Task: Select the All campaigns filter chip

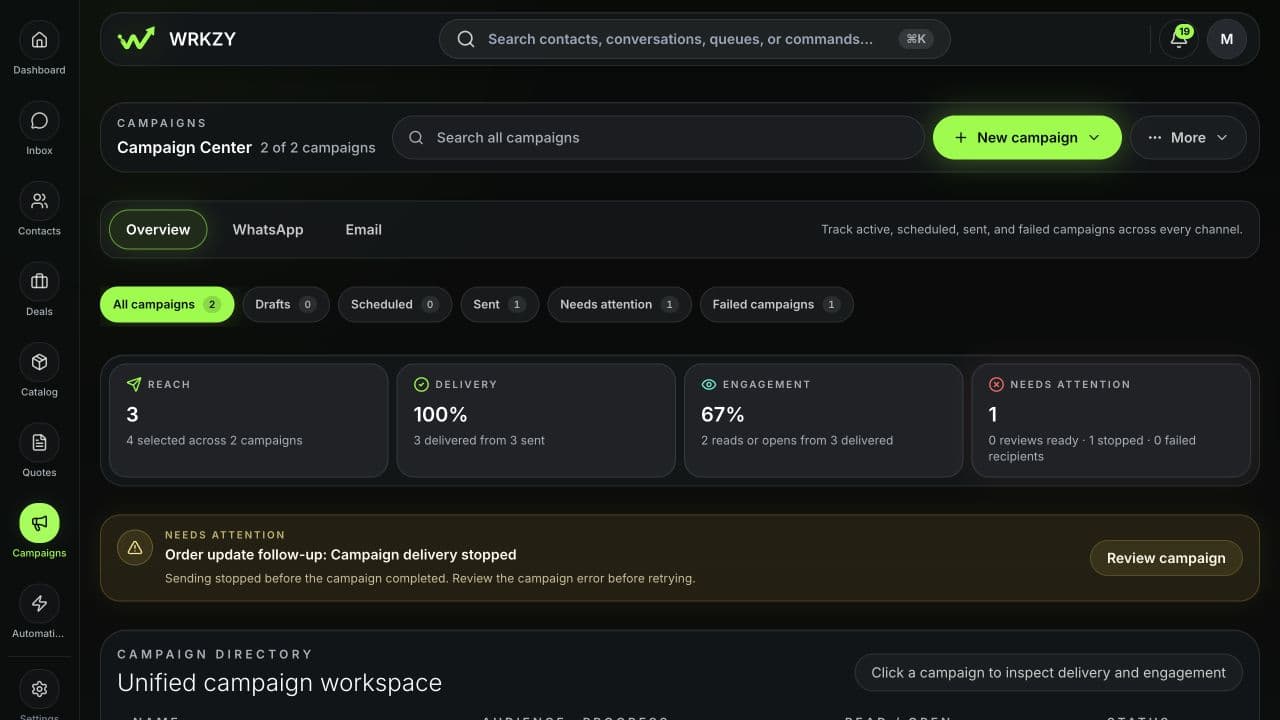Action: [x=167, y=305]
